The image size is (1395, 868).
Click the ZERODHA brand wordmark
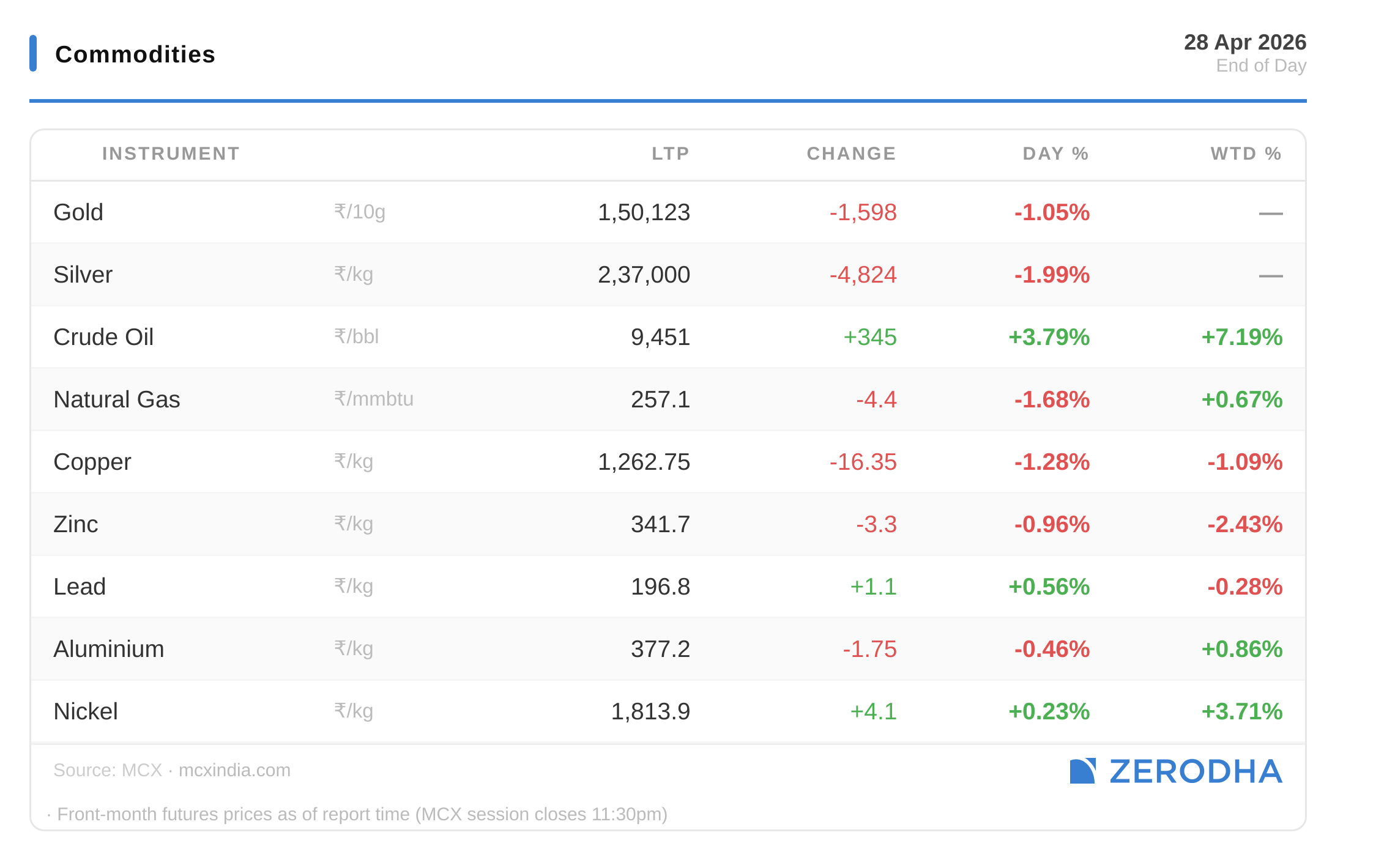1196,771
